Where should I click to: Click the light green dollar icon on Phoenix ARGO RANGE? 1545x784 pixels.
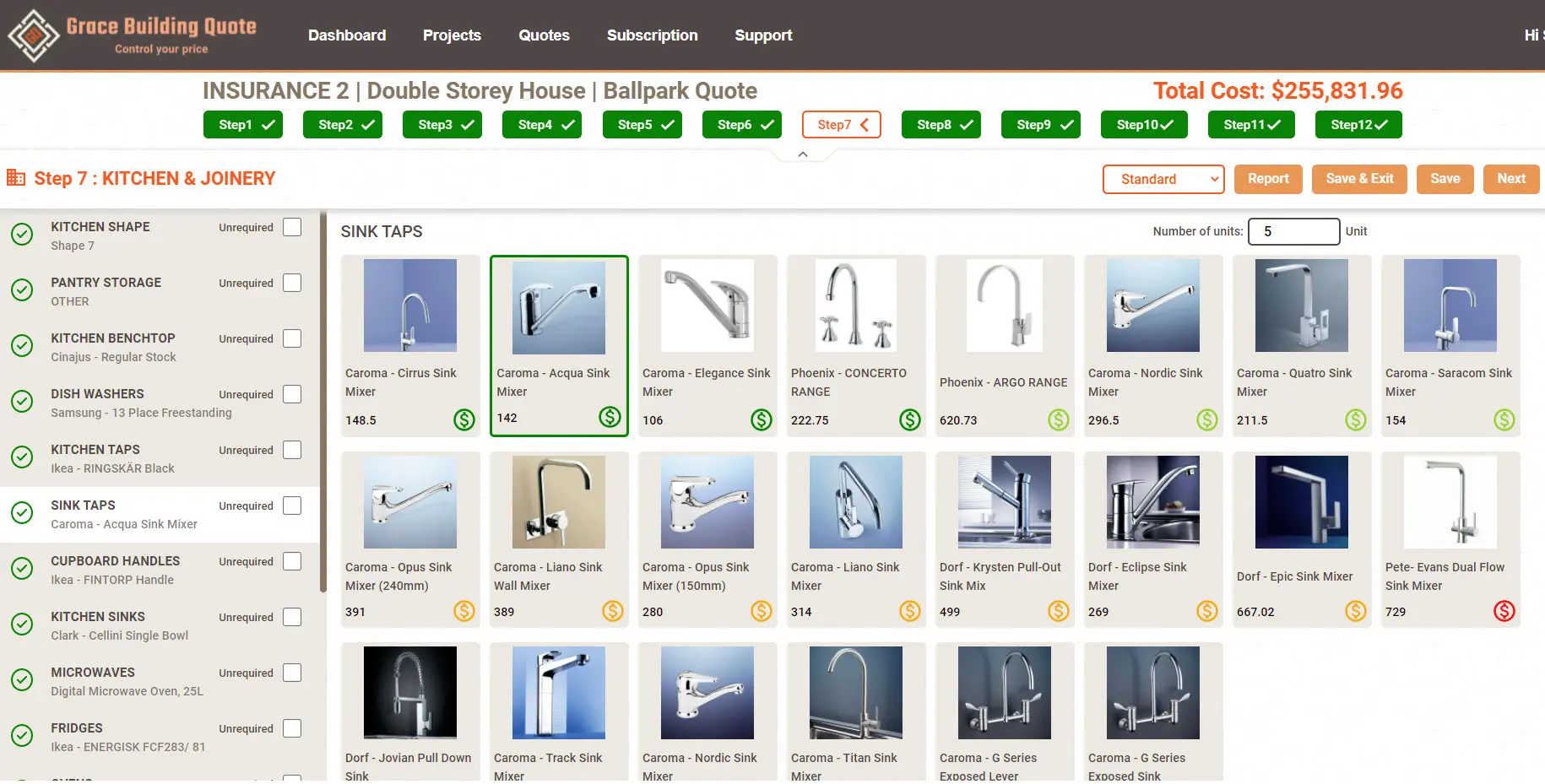point(1058,419)
